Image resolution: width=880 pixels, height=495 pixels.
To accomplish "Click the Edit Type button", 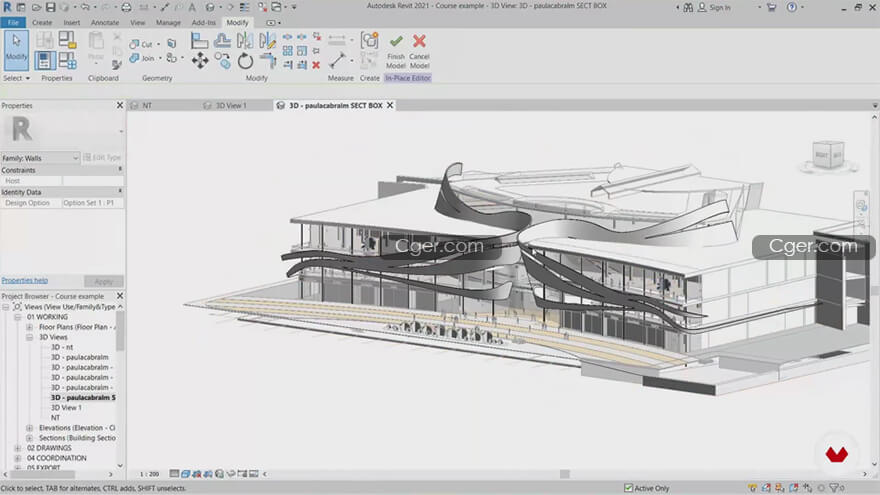I will [x=103, y=158].
